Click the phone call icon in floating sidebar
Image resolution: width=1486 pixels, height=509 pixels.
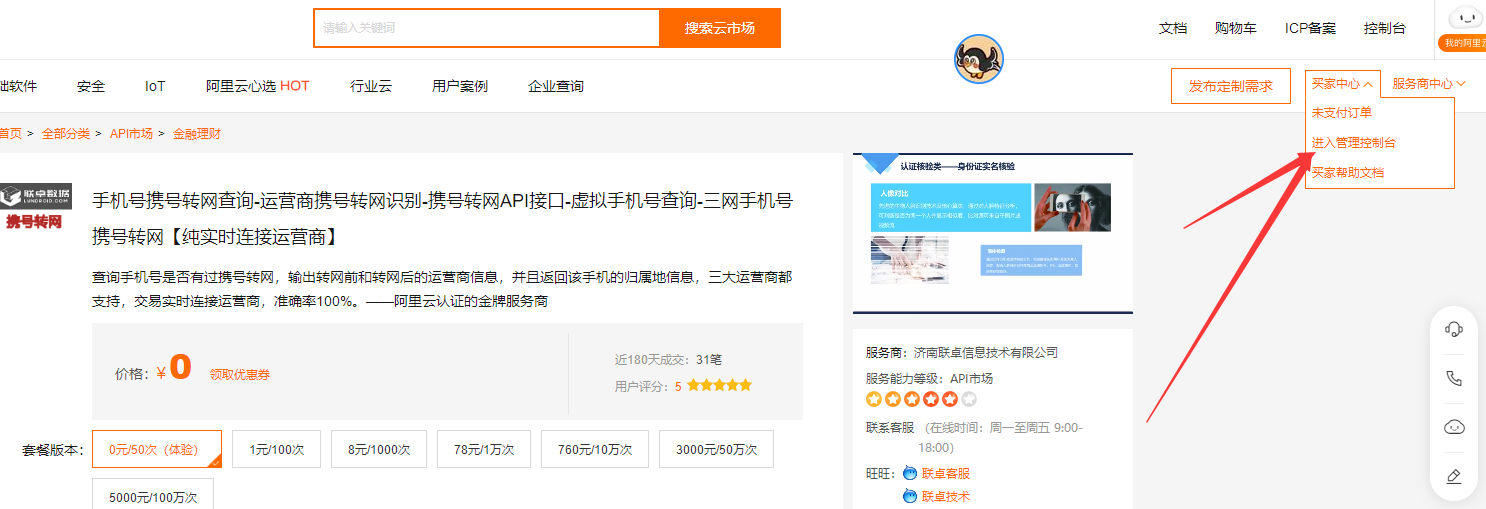pos(1455,378)
